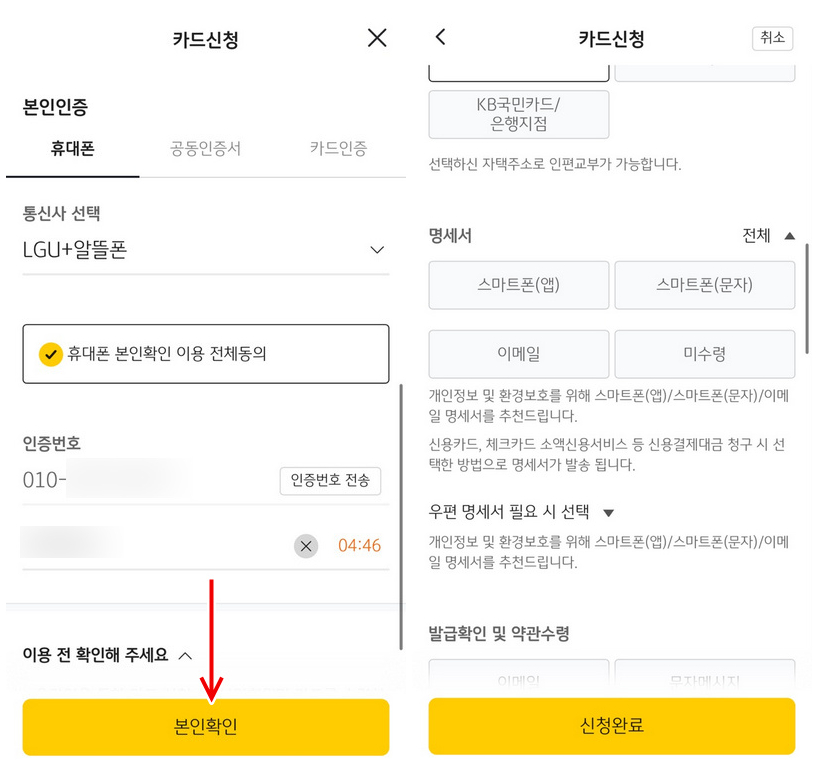Clear the verification code input using X icon
818x773 pixels.
306,546
